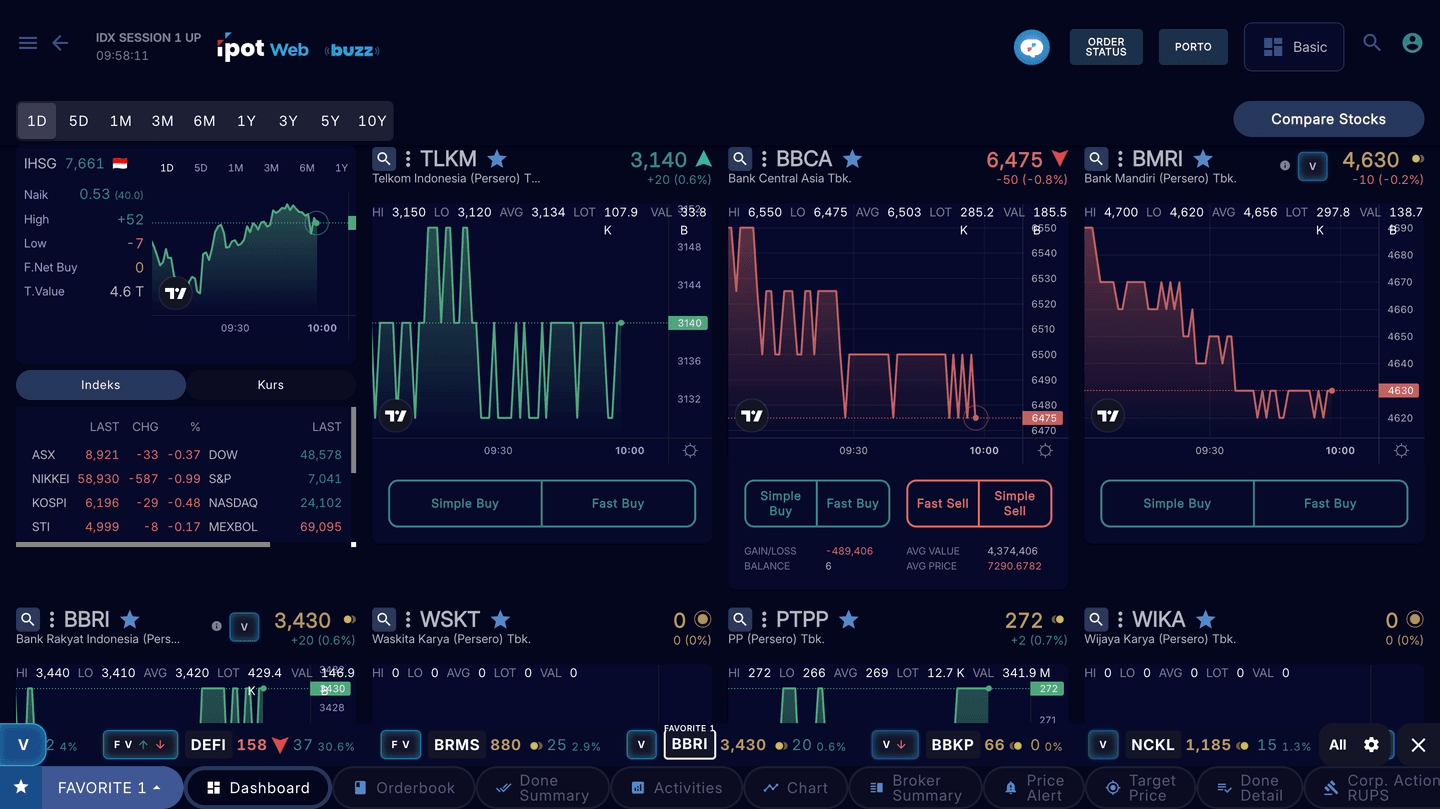This screenshot has height=809, width=1440.
Task: Open the TLKM three-dot options menu
Action: click(408, 159)
